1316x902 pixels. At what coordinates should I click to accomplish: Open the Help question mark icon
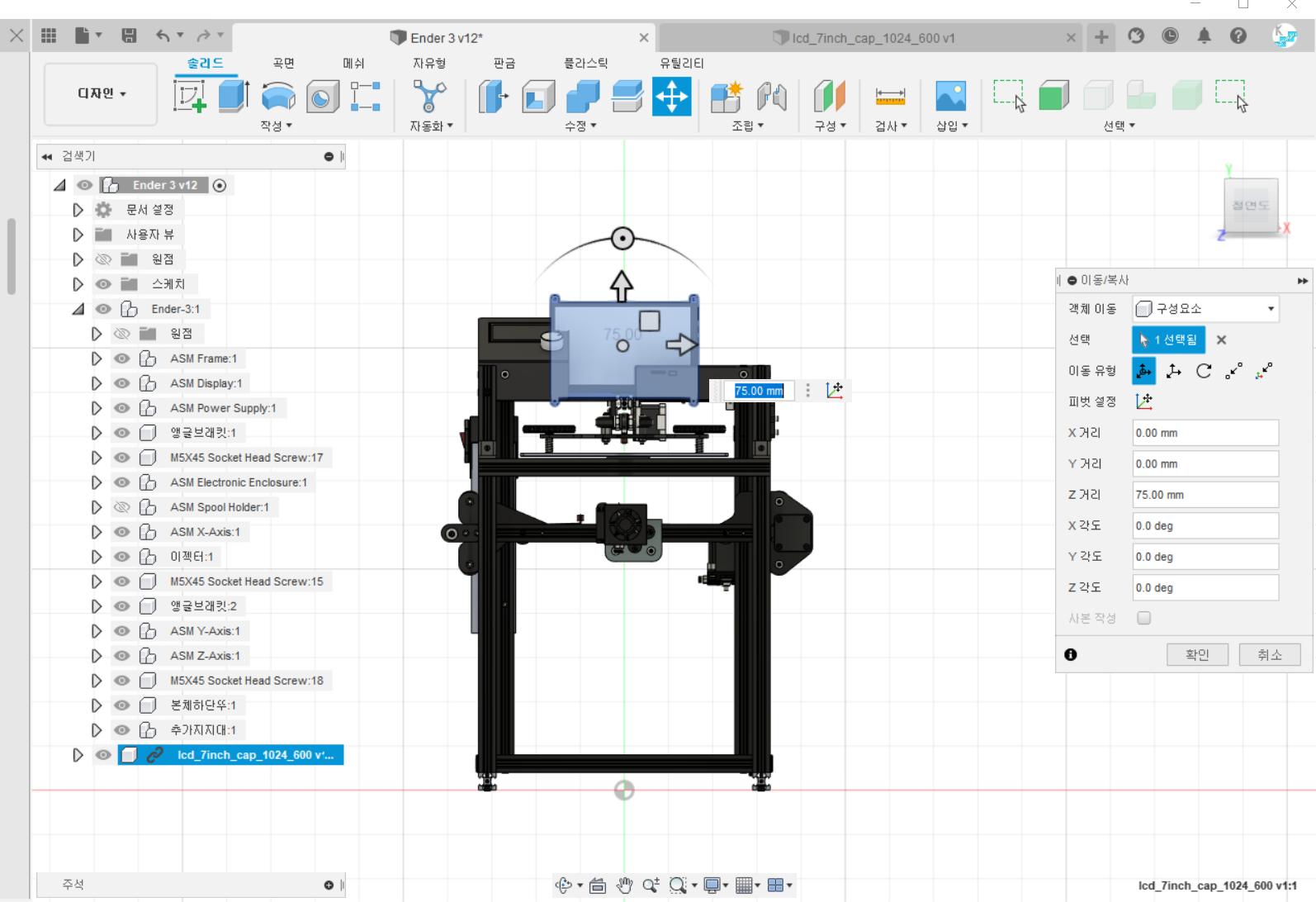click(x=1238, y=36)
